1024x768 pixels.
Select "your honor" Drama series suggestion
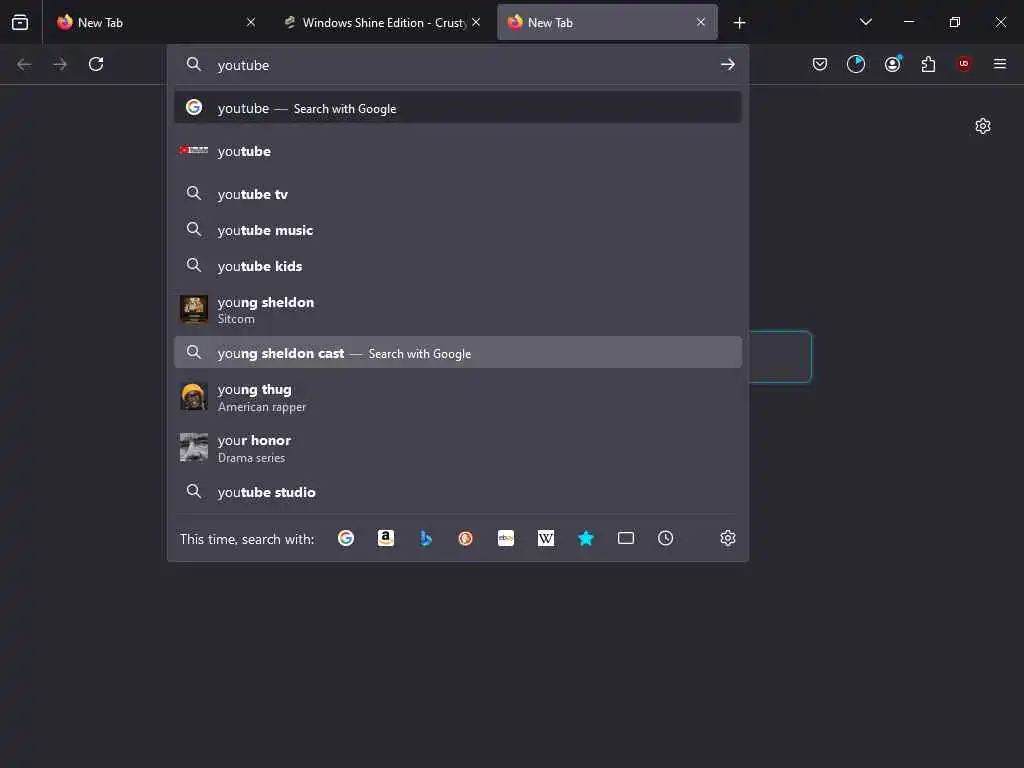point(457,448)
